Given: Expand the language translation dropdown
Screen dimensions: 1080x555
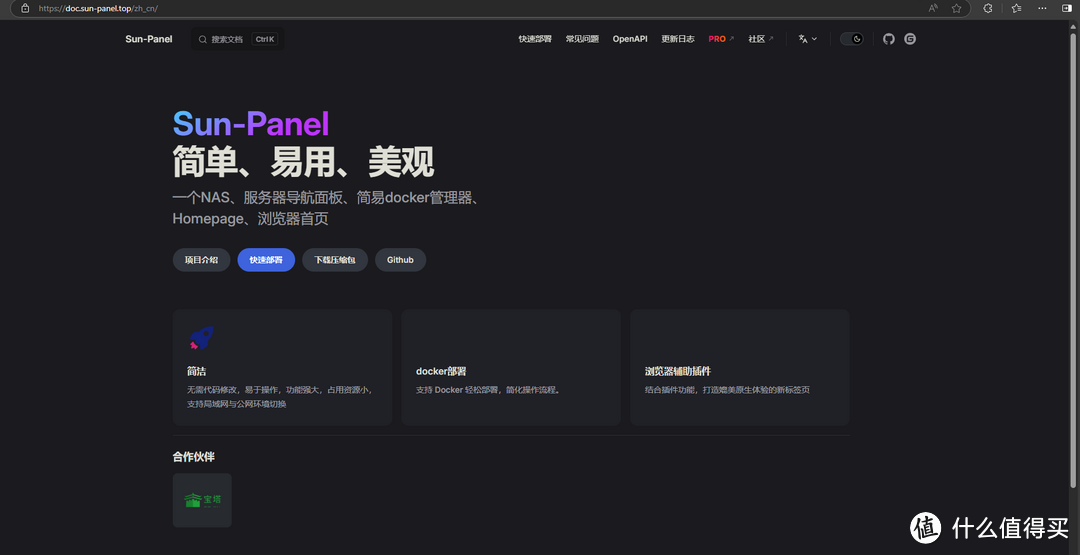Looking at the screenshot, I should point(807,39).
